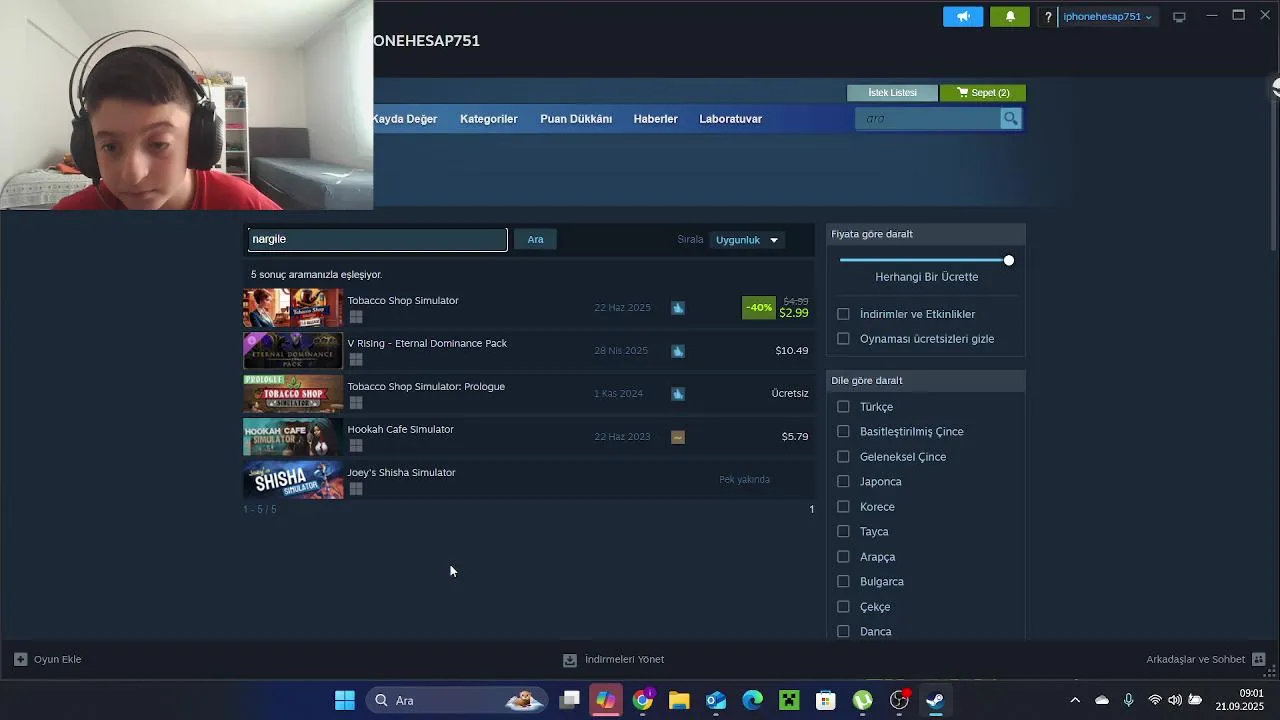Click the Windows platform icon under Joey's Shisha Simulator
The image size is (1280, 720).
click(x=355, y=489)
